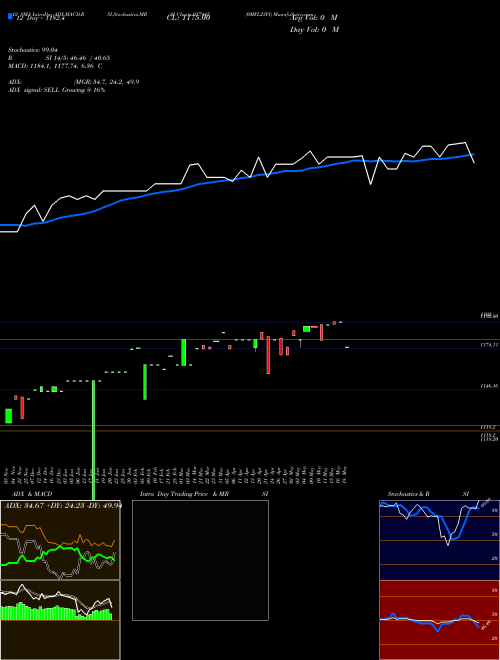The width and height of the screenshot is (500, 660).
Task: Click the RSI 14/5 value line
Action: coord(59,58)
